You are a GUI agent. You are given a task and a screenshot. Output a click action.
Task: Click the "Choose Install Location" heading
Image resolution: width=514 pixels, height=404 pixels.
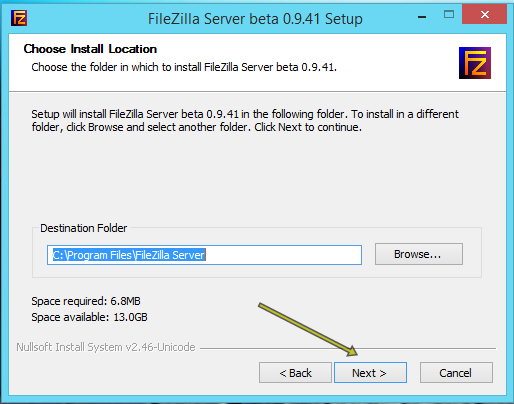click(90, 49)
